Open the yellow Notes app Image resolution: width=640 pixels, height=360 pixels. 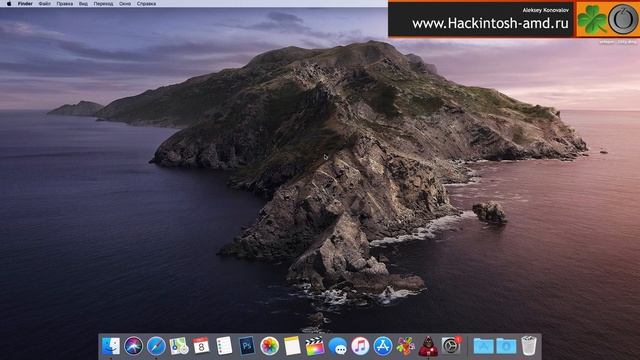pos(292,346)
